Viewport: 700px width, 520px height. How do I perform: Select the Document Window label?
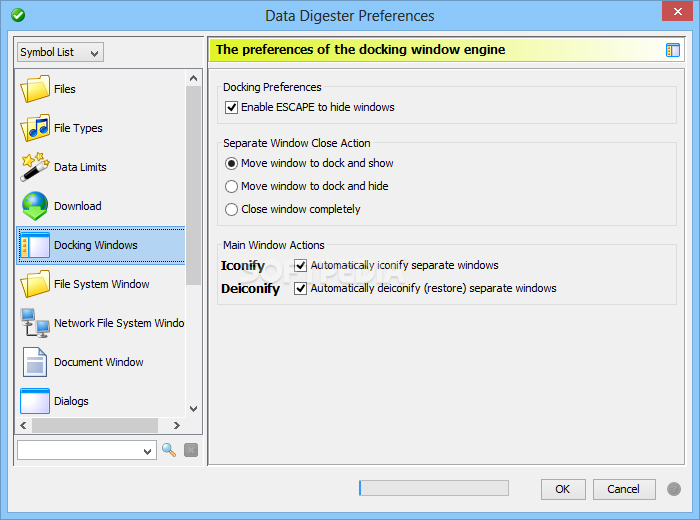pos(99,362)
